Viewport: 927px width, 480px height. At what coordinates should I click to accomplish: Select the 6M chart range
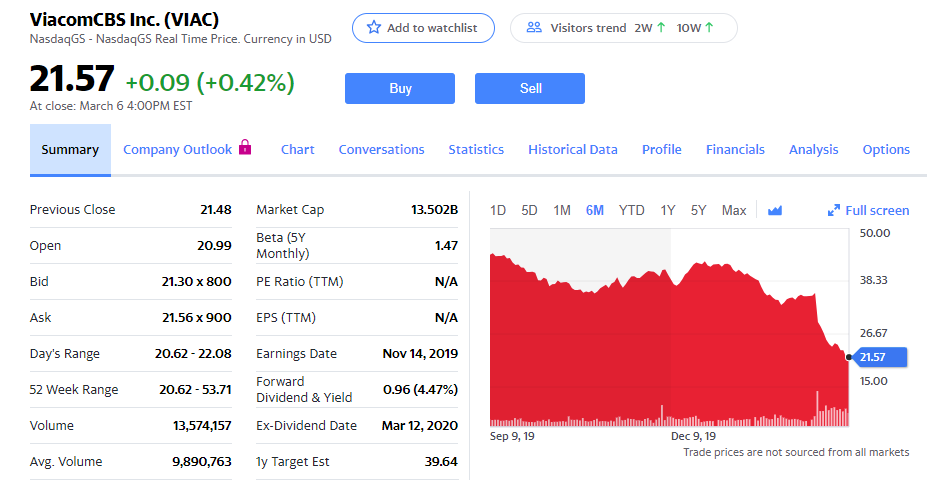tap(595, 210)
